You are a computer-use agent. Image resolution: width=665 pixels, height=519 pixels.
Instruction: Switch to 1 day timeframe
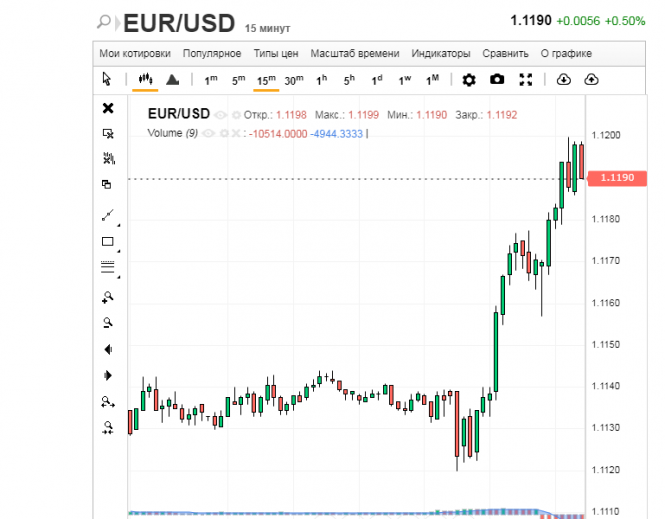377,80
